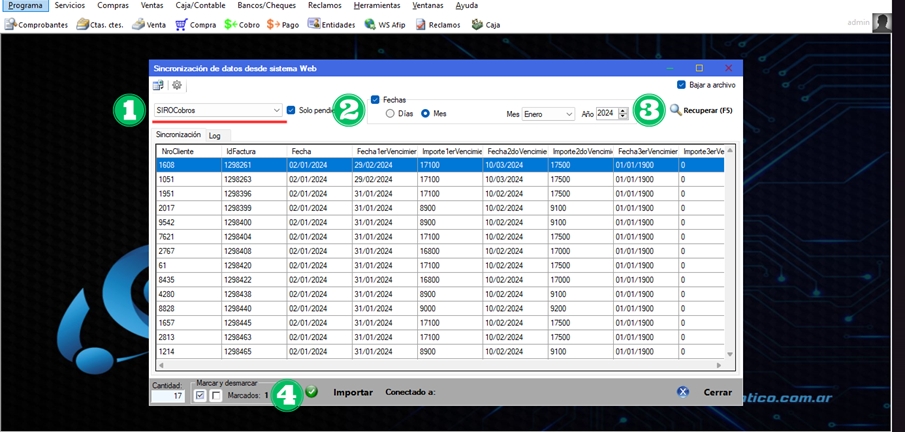Viewport: 905px width, 432px height.
Task: Click the sync table icon in dialog toolbar
Action: (158, 85)
